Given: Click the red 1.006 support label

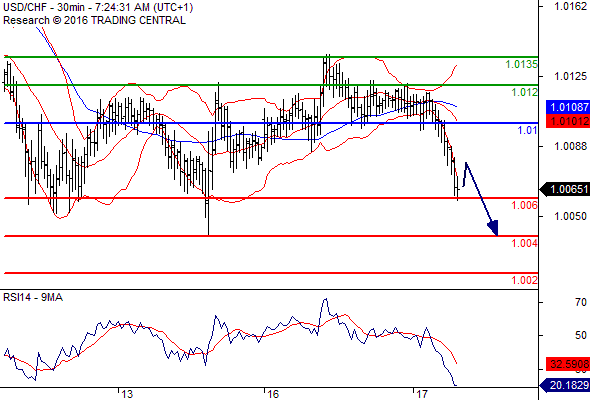Looking at the screenshot, I should coord(525,205).
